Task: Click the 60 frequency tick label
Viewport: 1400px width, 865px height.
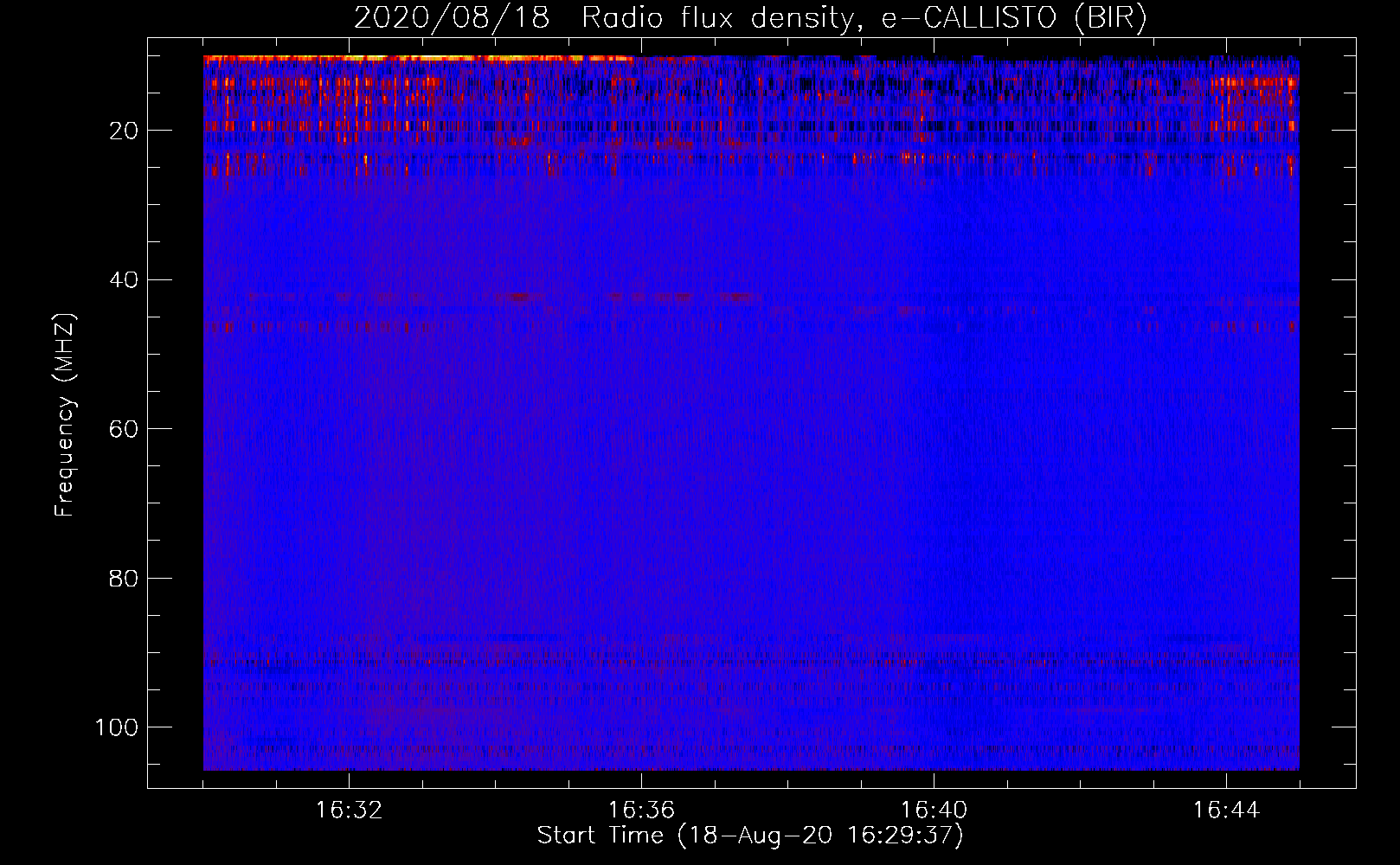Action: [124, 429]
